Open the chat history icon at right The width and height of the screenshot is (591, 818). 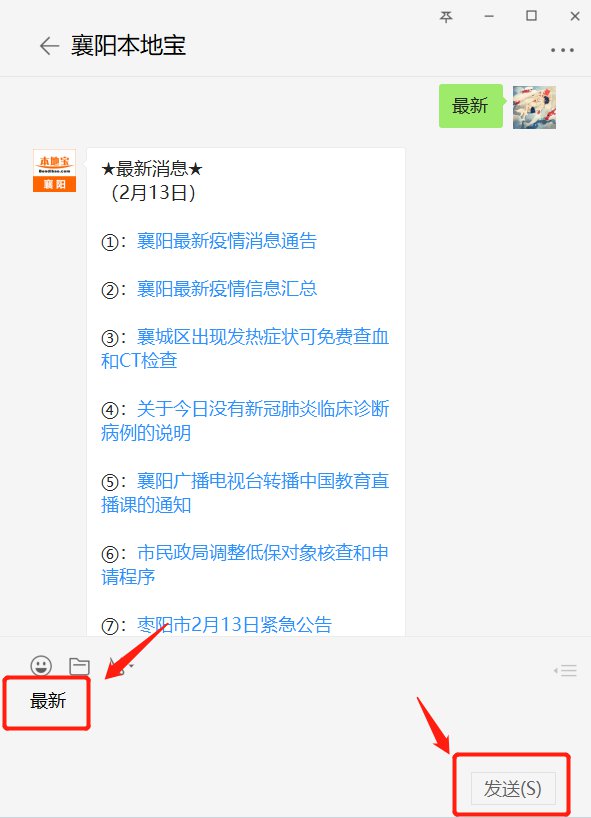pos(565,670)
